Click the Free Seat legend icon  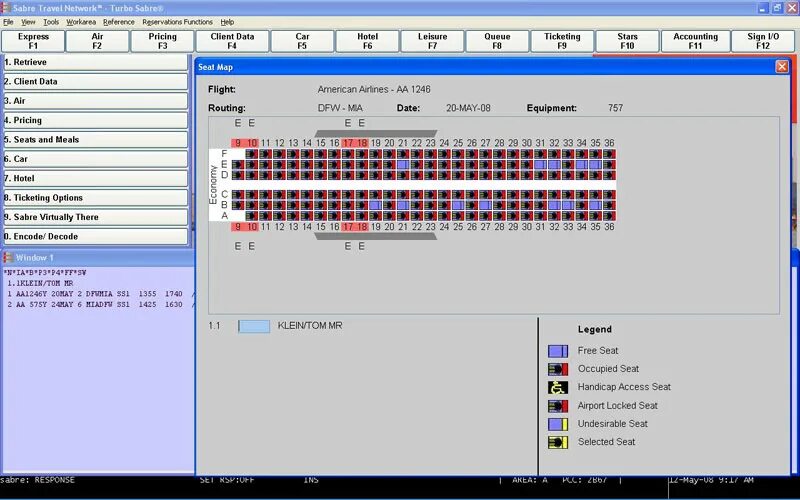pyautogui.click(x=558, y=351)
